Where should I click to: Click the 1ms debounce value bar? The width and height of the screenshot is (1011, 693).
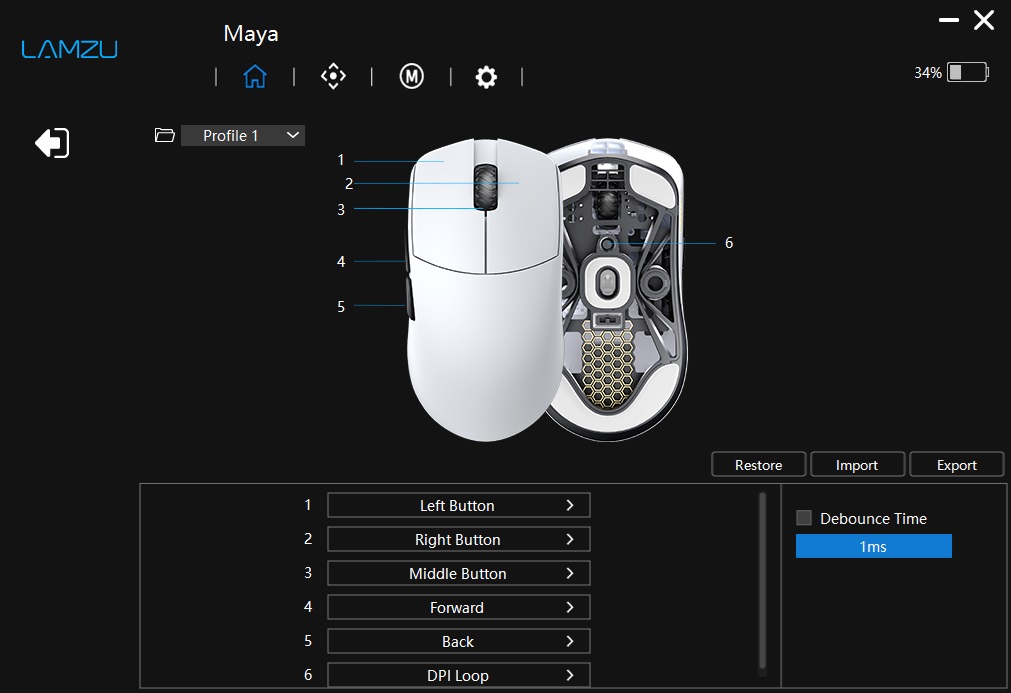coord(874,546)
